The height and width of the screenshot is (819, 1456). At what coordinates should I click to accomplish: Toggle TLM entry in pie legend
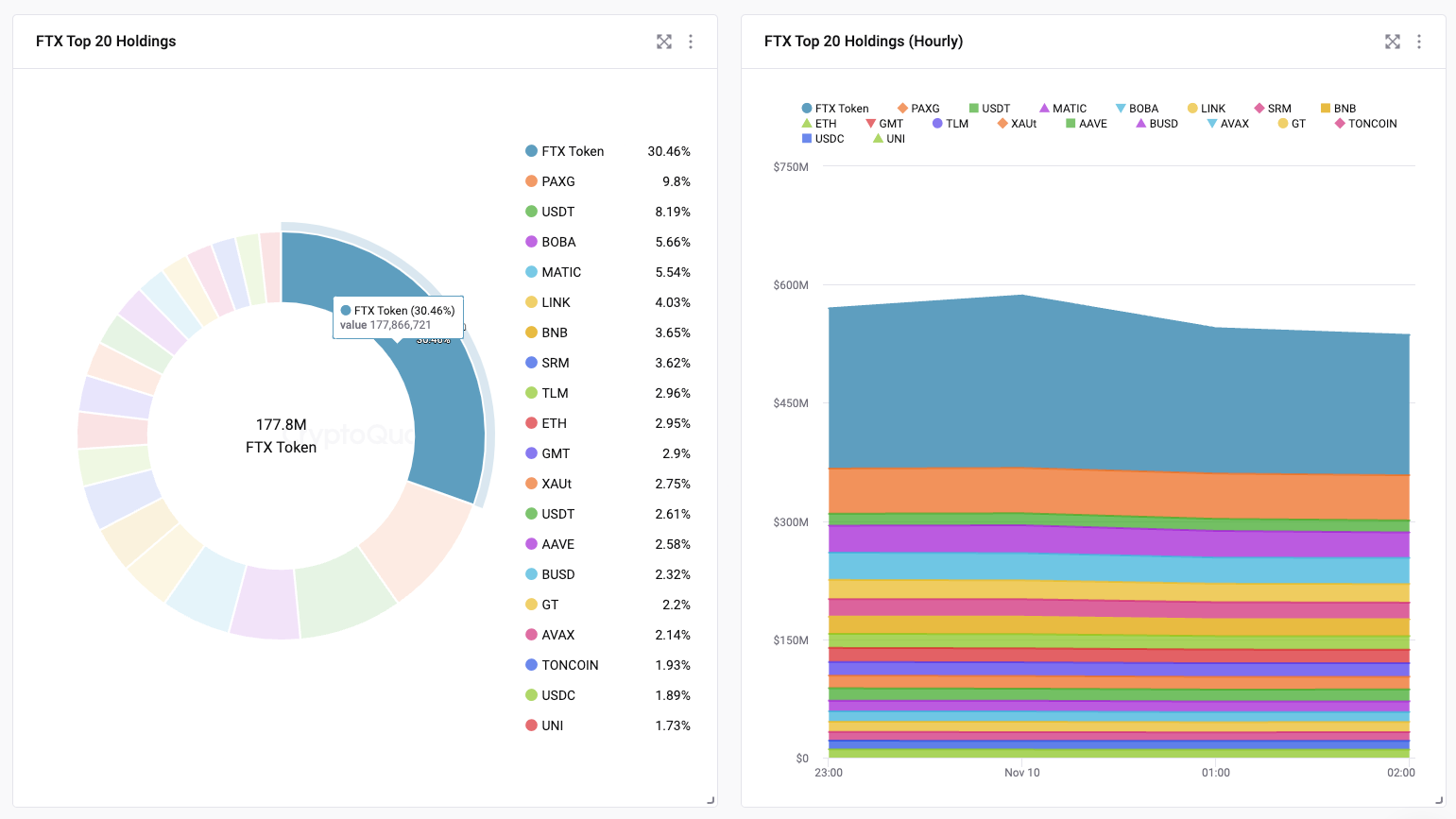547,393
